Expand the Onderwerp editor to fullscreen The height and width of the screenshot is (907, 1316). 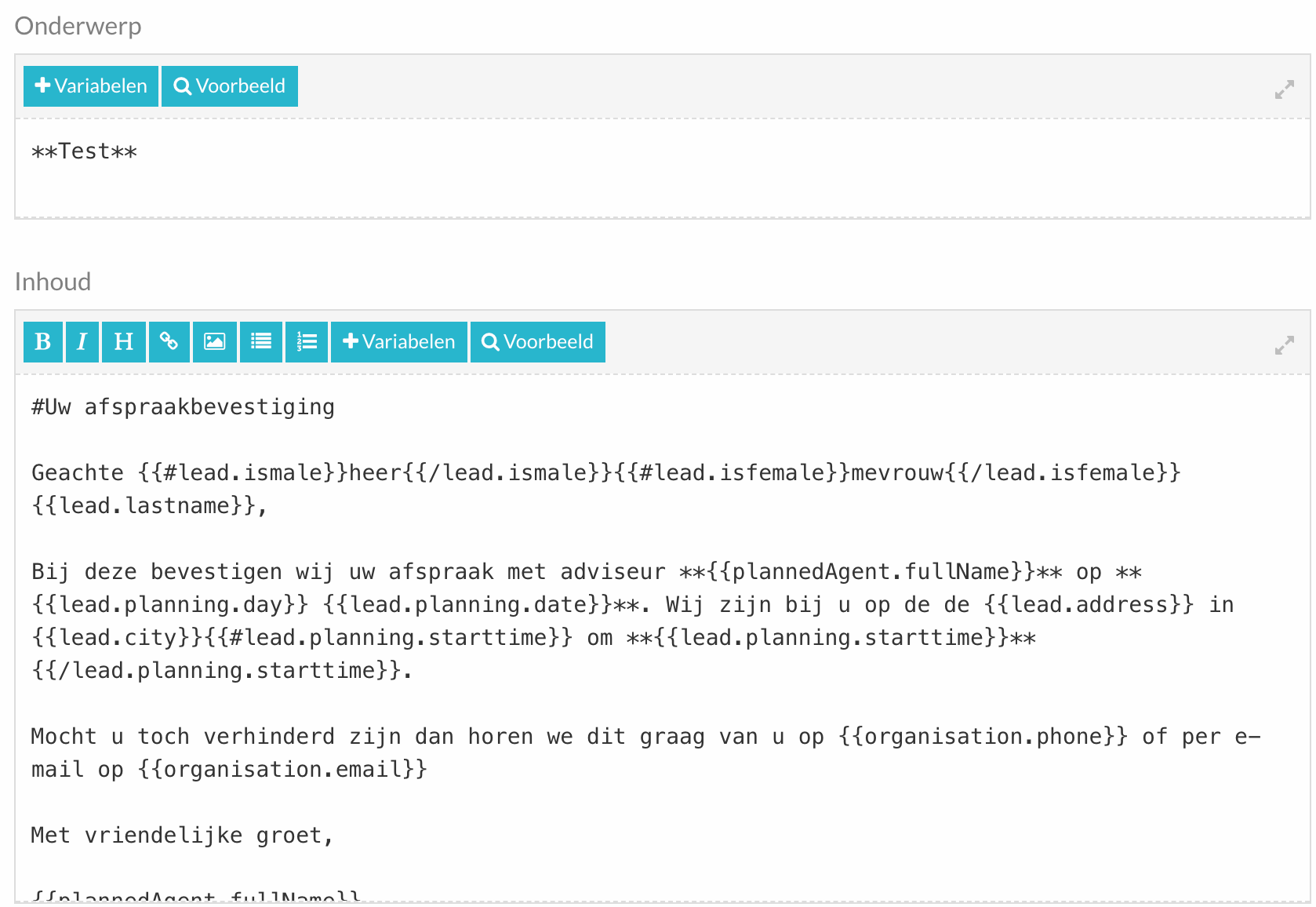(1284, 89)
